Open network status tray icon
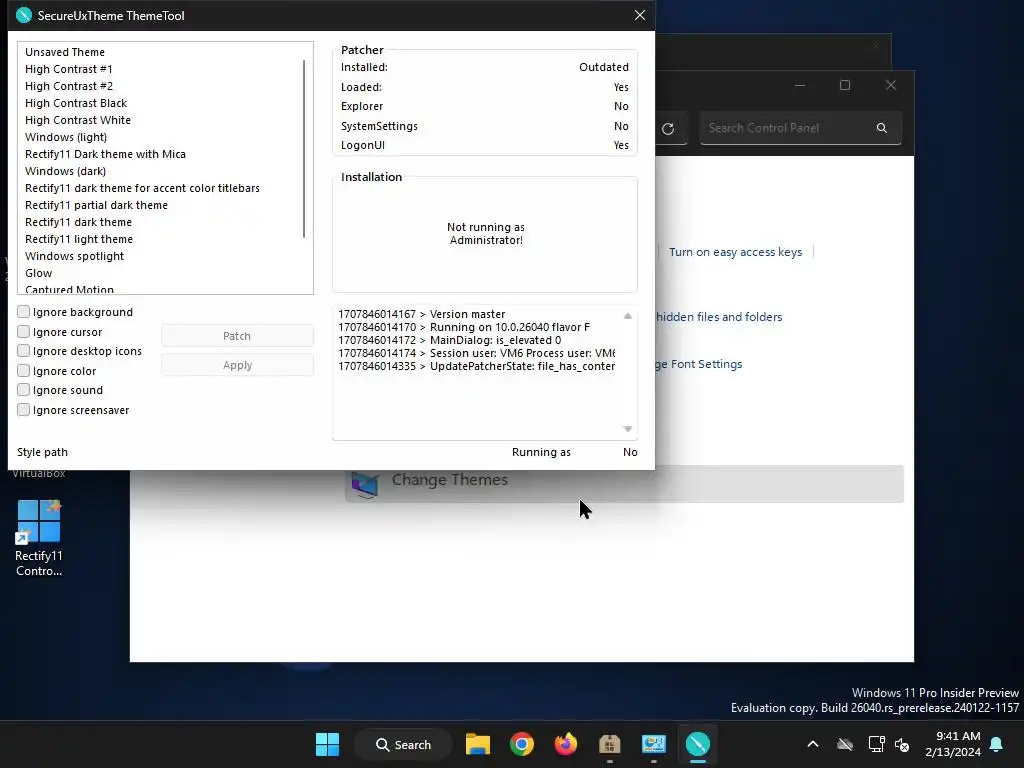 [x=876, y=744]
